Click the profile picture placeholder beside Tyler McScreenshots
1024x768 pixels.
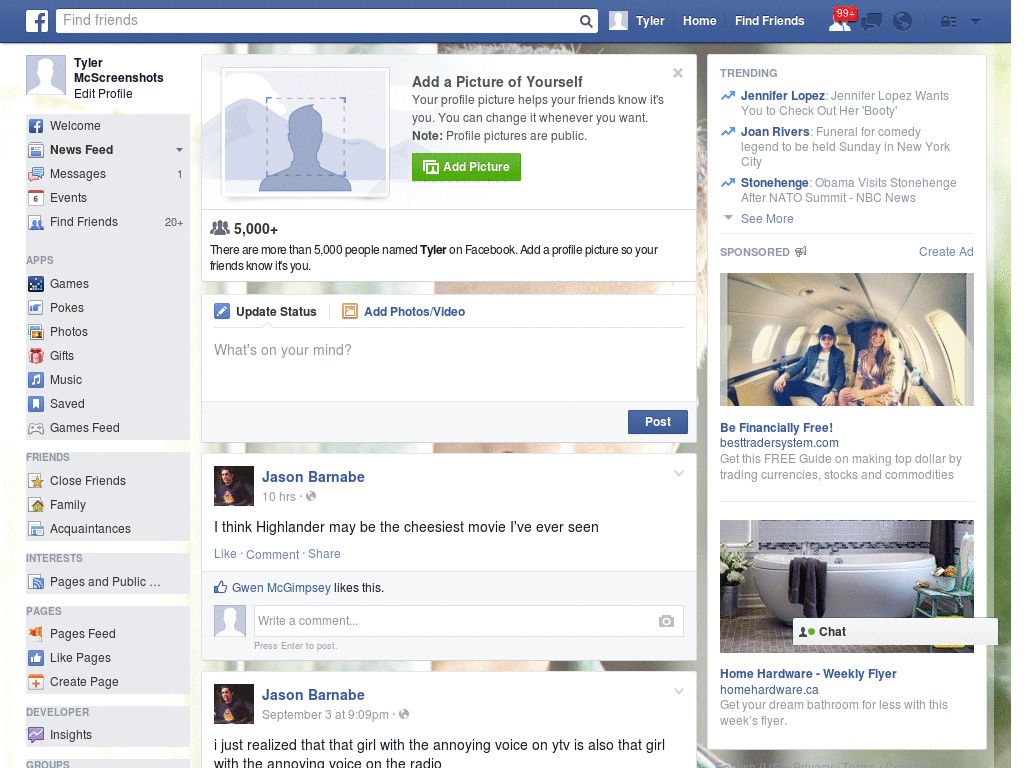(46, 75)
